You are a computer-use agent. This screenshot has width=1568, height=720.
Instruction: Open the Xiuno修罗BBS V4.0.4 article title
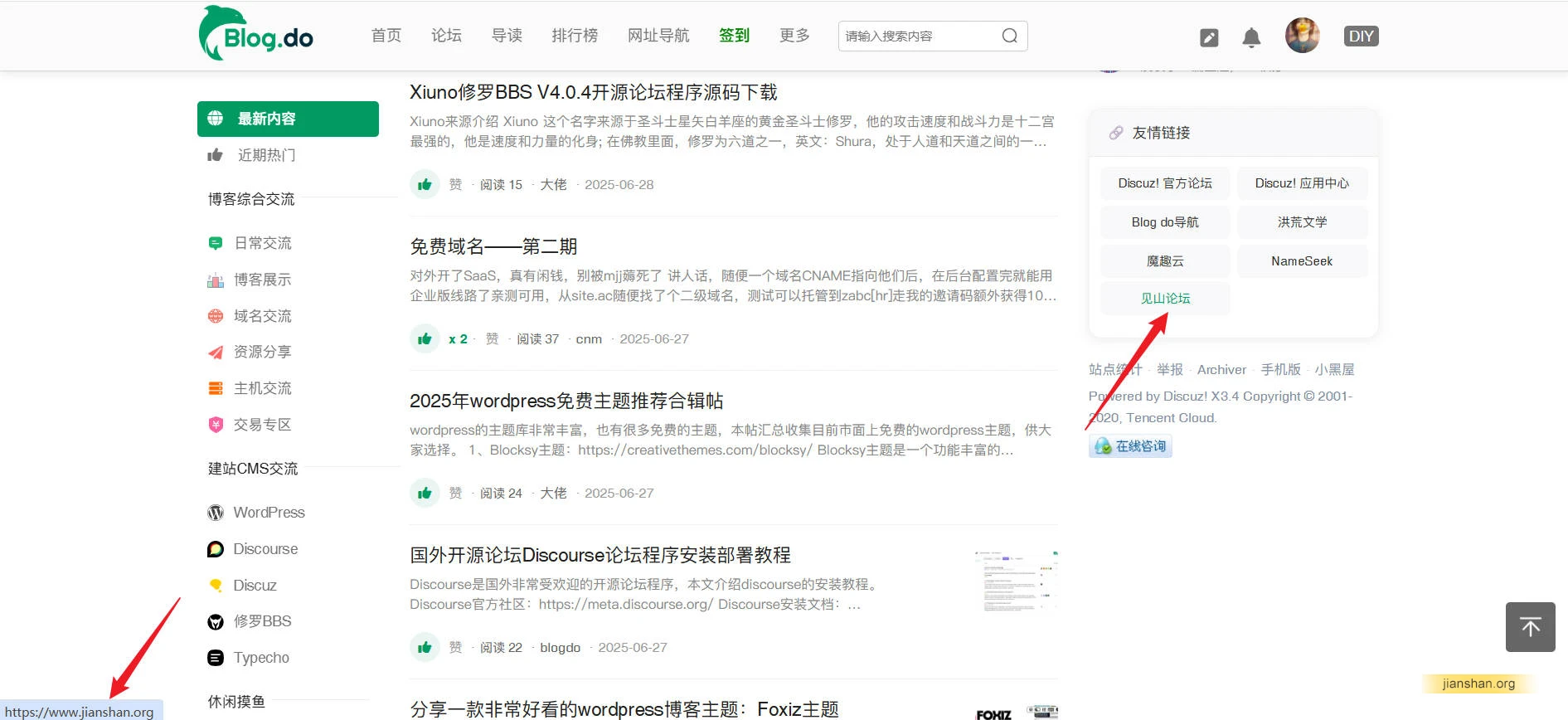point(594,92)
